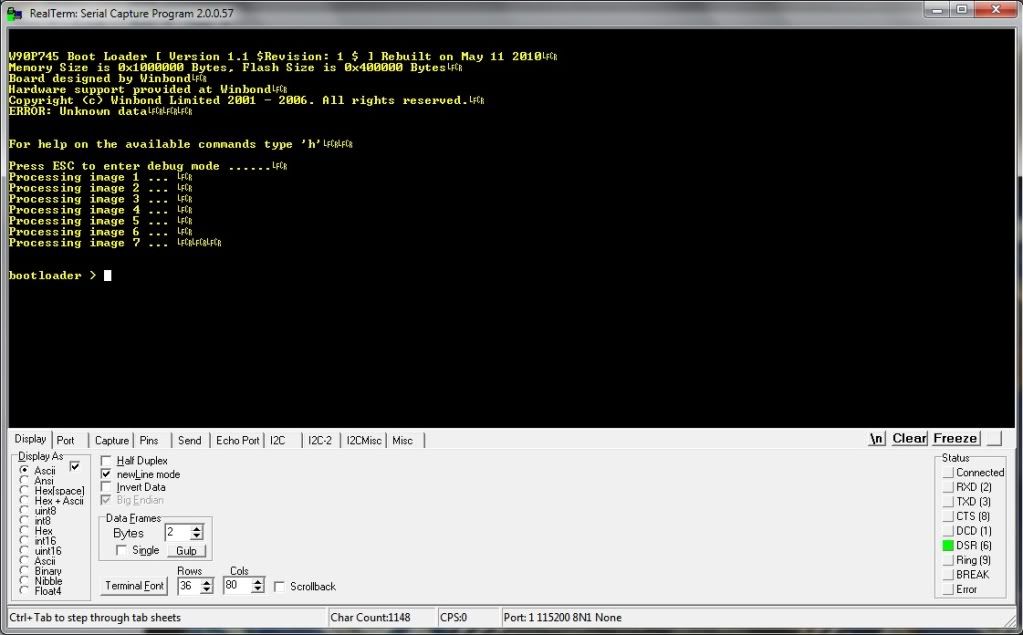Increase the terminal Cols value

pos(257,581)
